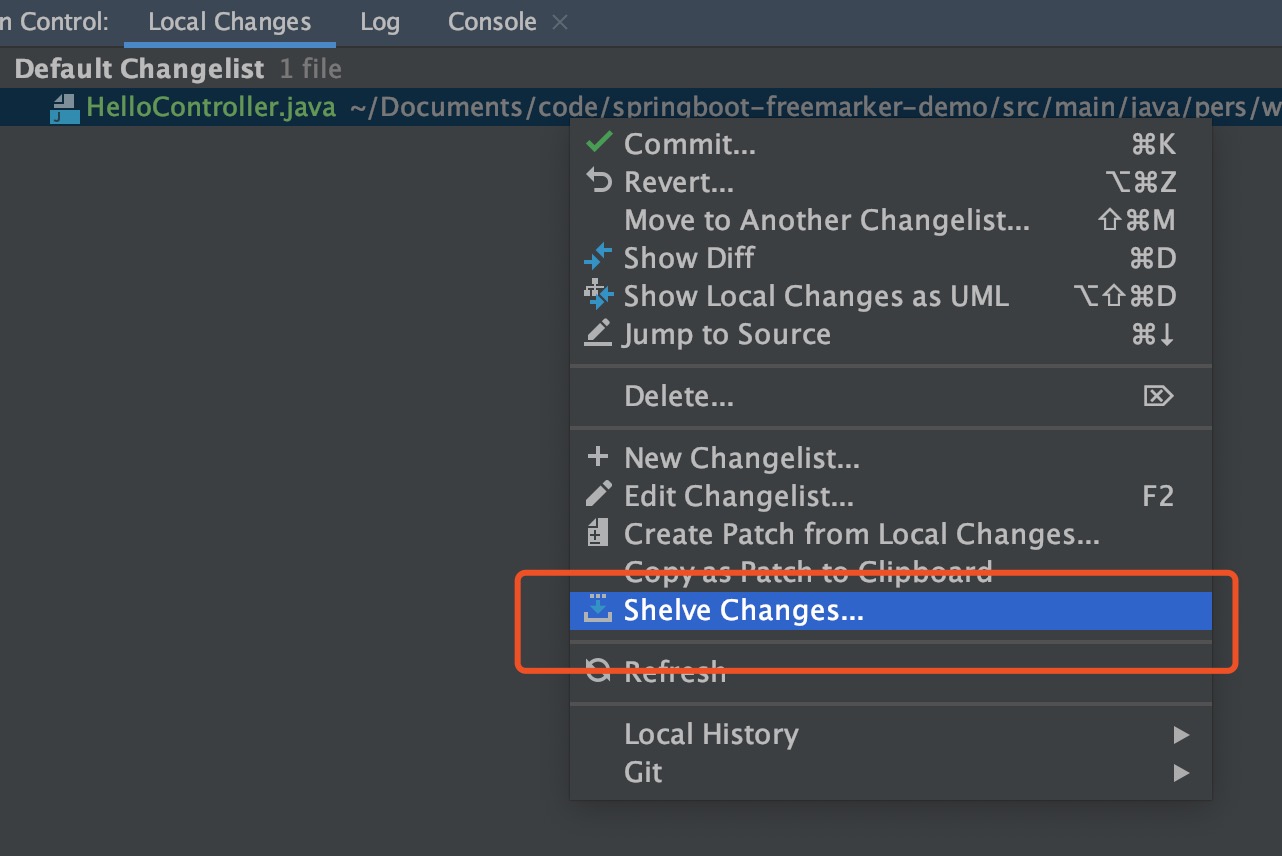The width and height of the screenshot is (1282, 856).
Task: Select the Local Changes tab
Action: tap(229, 22)
